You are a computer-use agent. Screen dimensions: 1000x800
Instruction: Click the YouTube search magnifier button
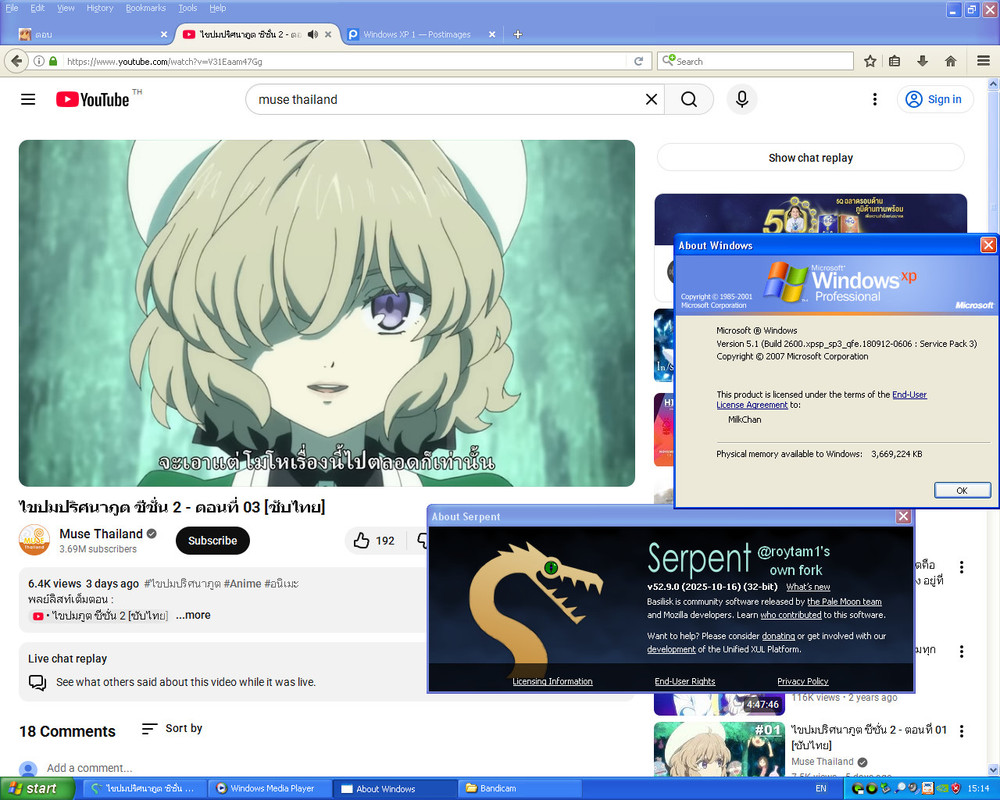pos(689,100)
